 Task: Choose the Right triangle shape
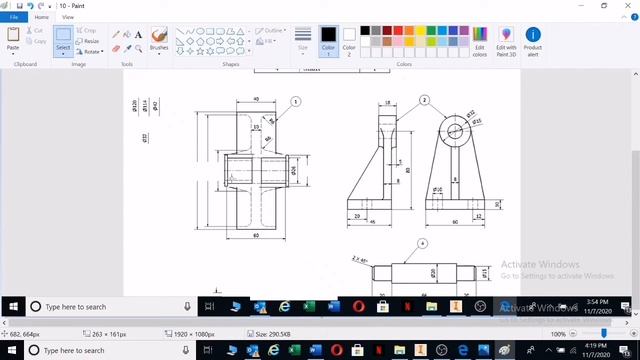180,41
